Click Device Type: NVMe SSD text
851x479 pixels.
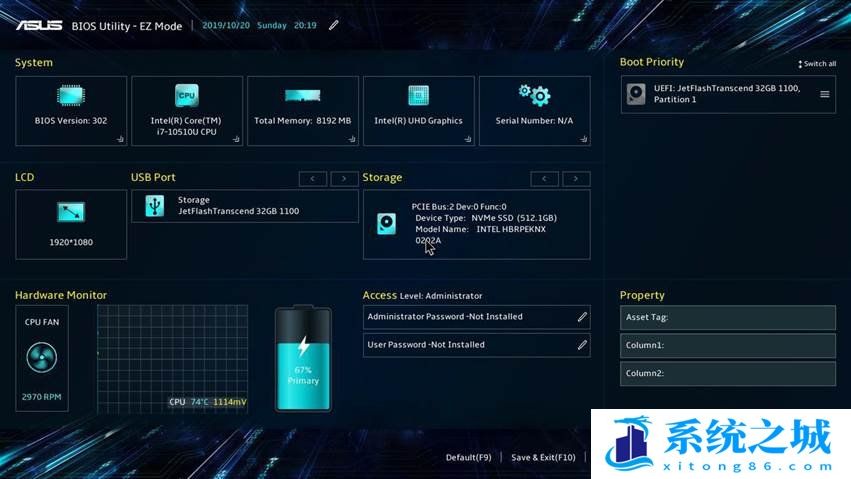(486, 218)
